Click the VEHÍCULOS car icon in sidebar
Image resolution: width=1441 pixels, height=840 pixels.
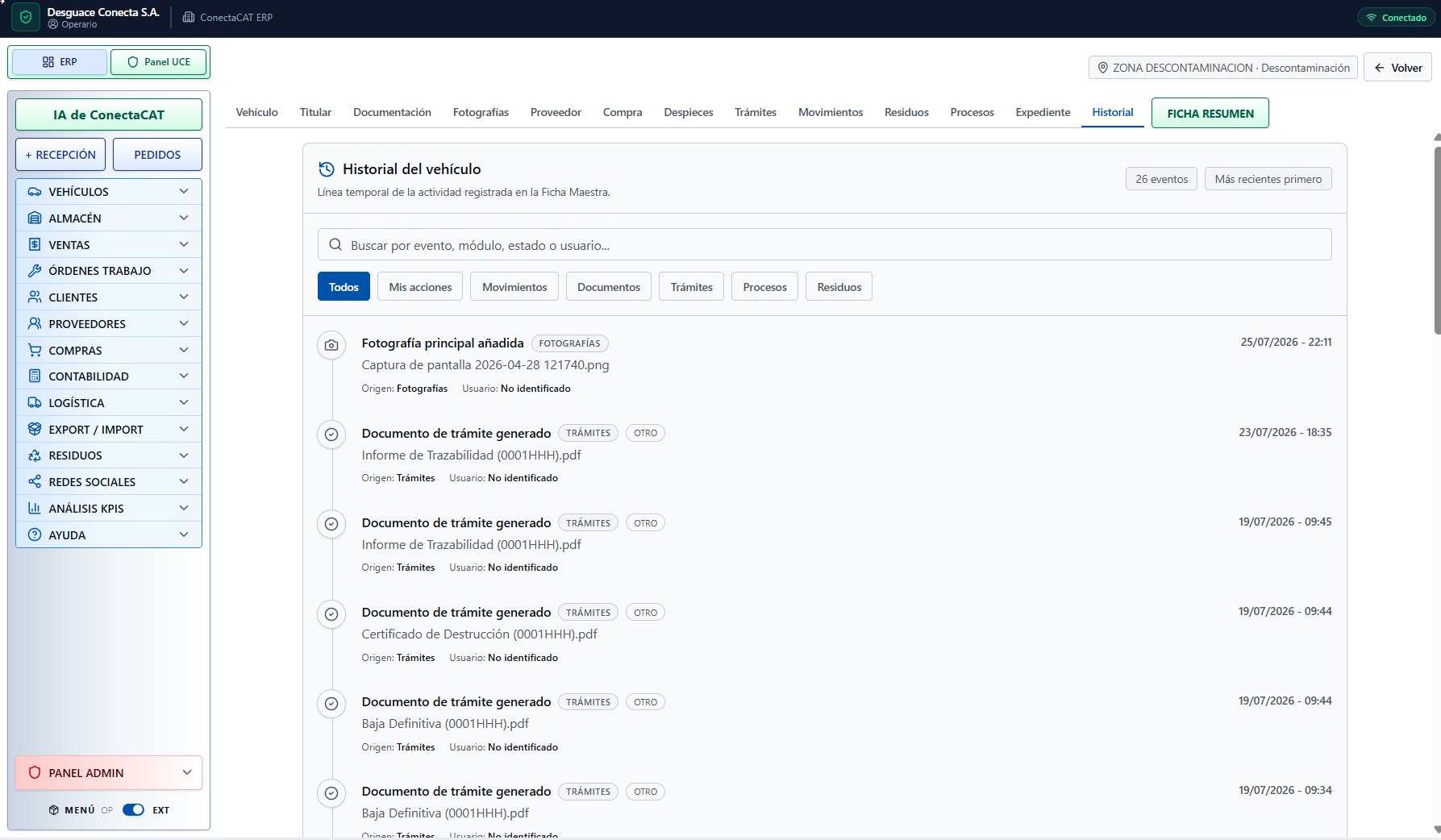coord(35,192)
